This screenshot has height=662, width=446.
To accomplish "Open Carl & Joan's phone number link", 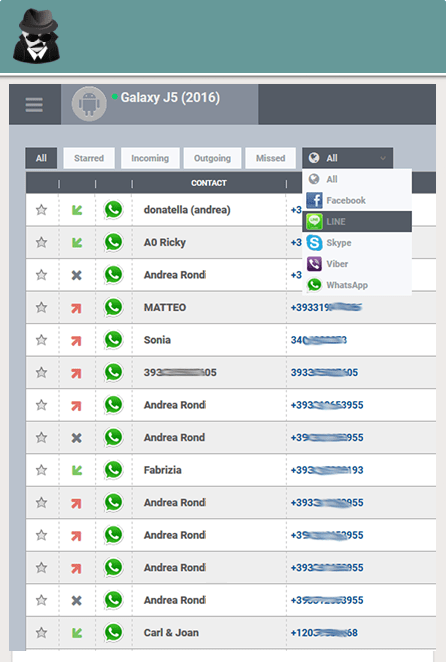I will click(x=324, y=632).
